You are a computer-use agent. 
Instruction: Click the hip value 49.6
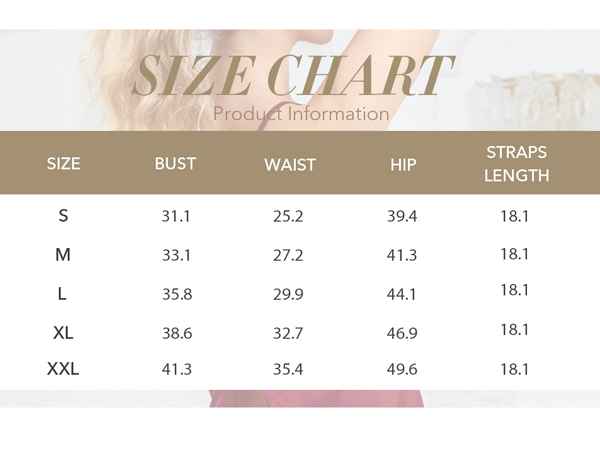402,369
